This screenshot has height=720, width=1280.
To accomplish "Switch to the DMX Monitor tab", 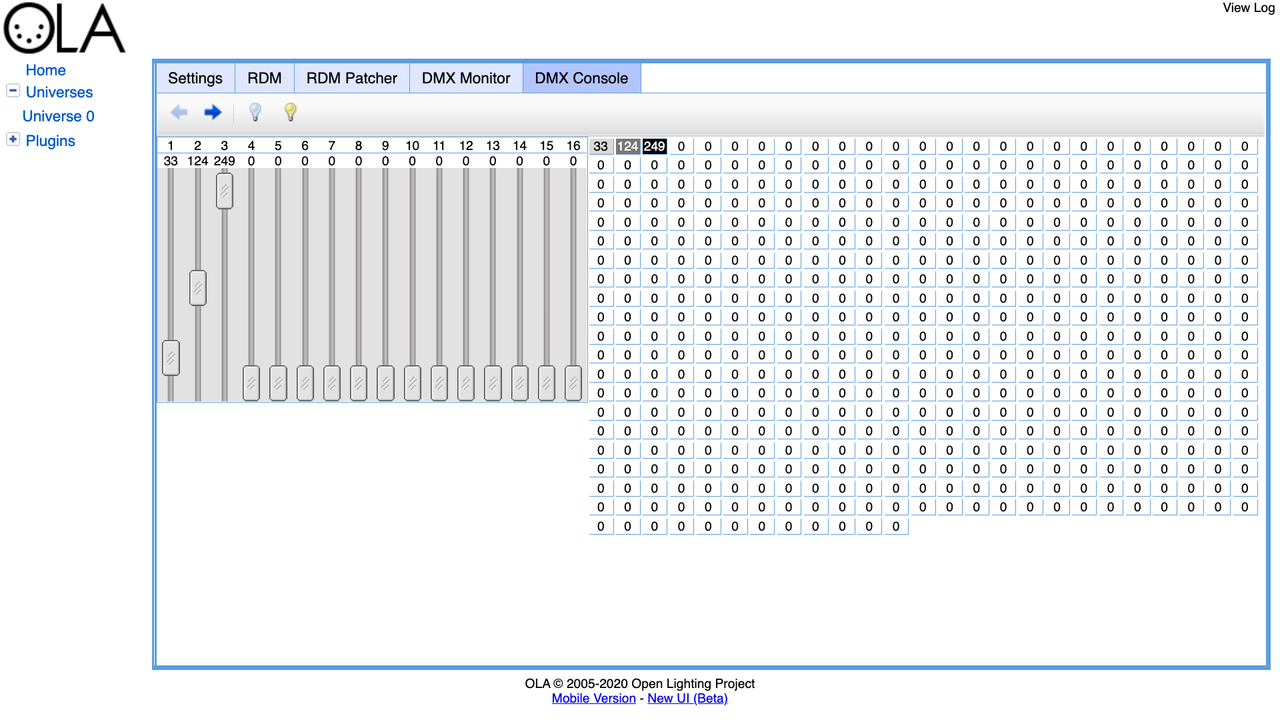I will (x=466, y=78).
